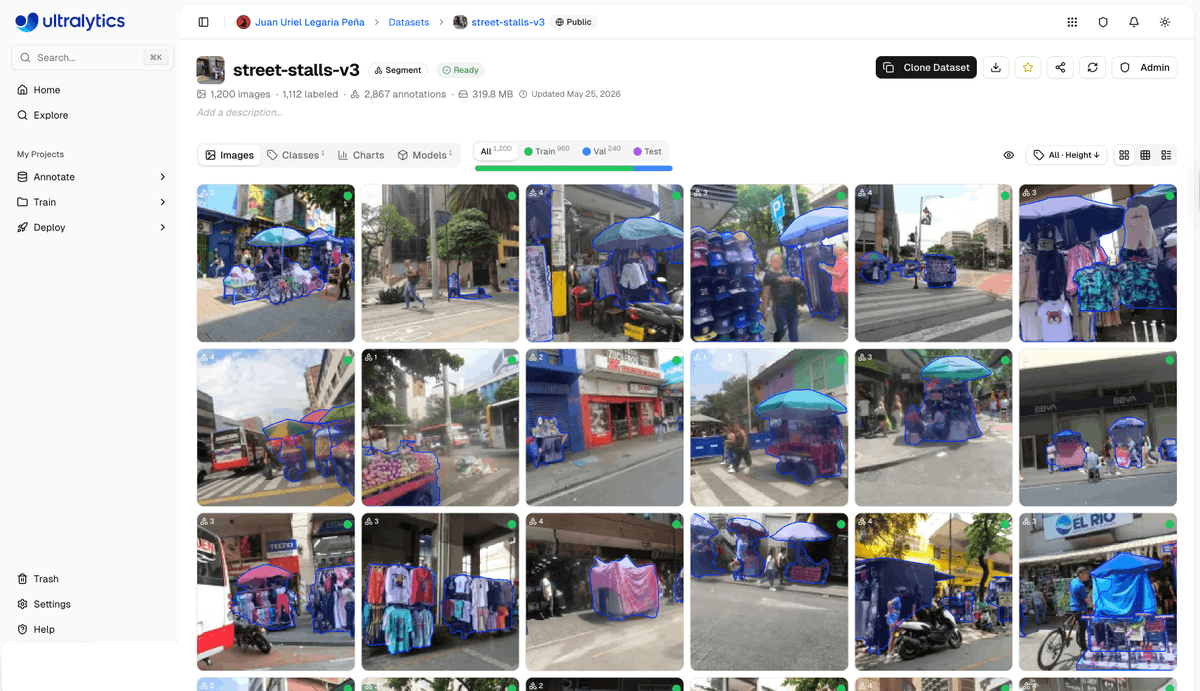
Task: Filter by Val split
Action: 601,151
